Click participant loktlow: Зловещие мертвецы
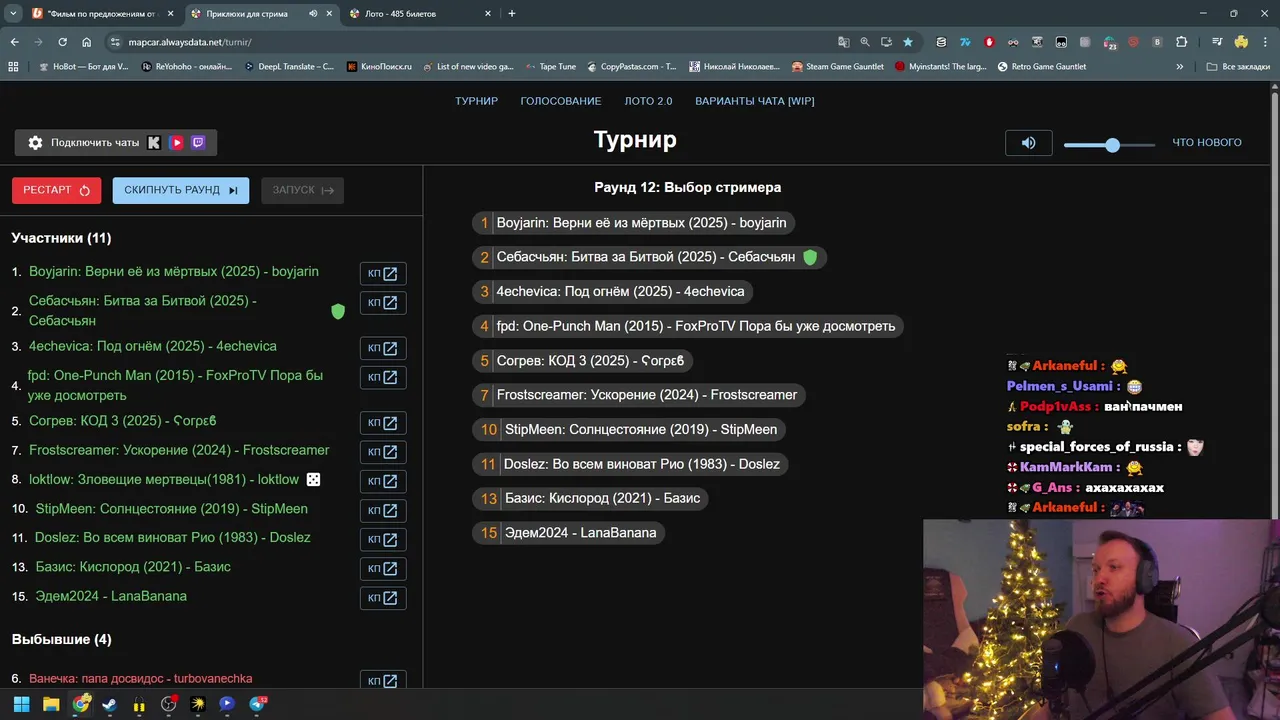Screen dimensions: 1280x720 [x=164, y=480]
